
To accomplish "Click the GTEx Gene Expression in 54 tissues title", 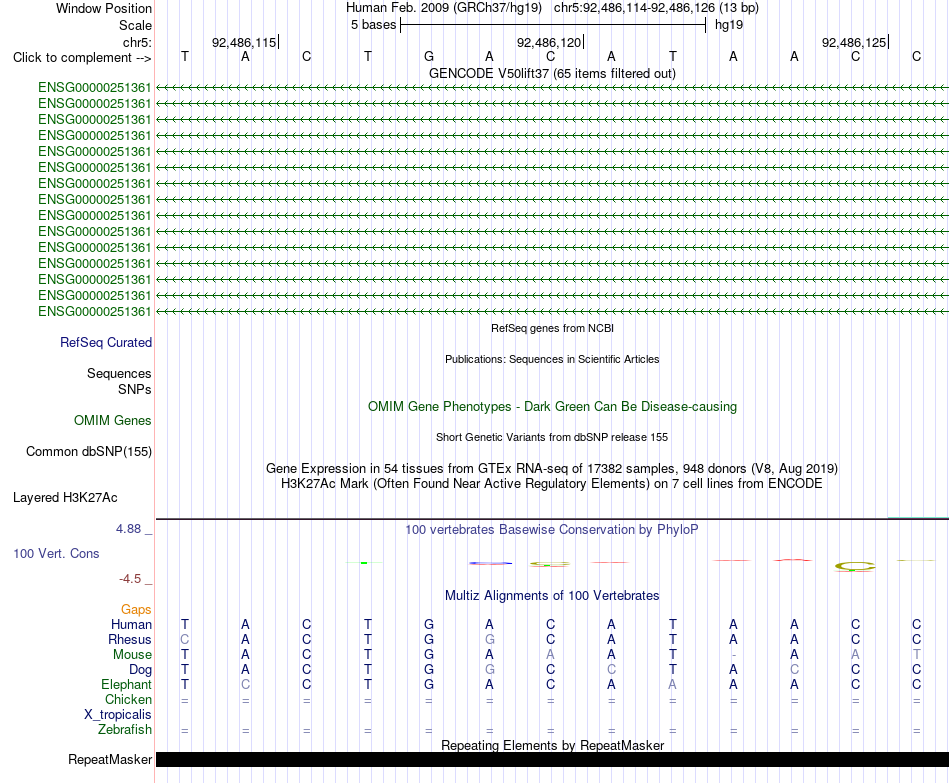I will coord(552,468).
